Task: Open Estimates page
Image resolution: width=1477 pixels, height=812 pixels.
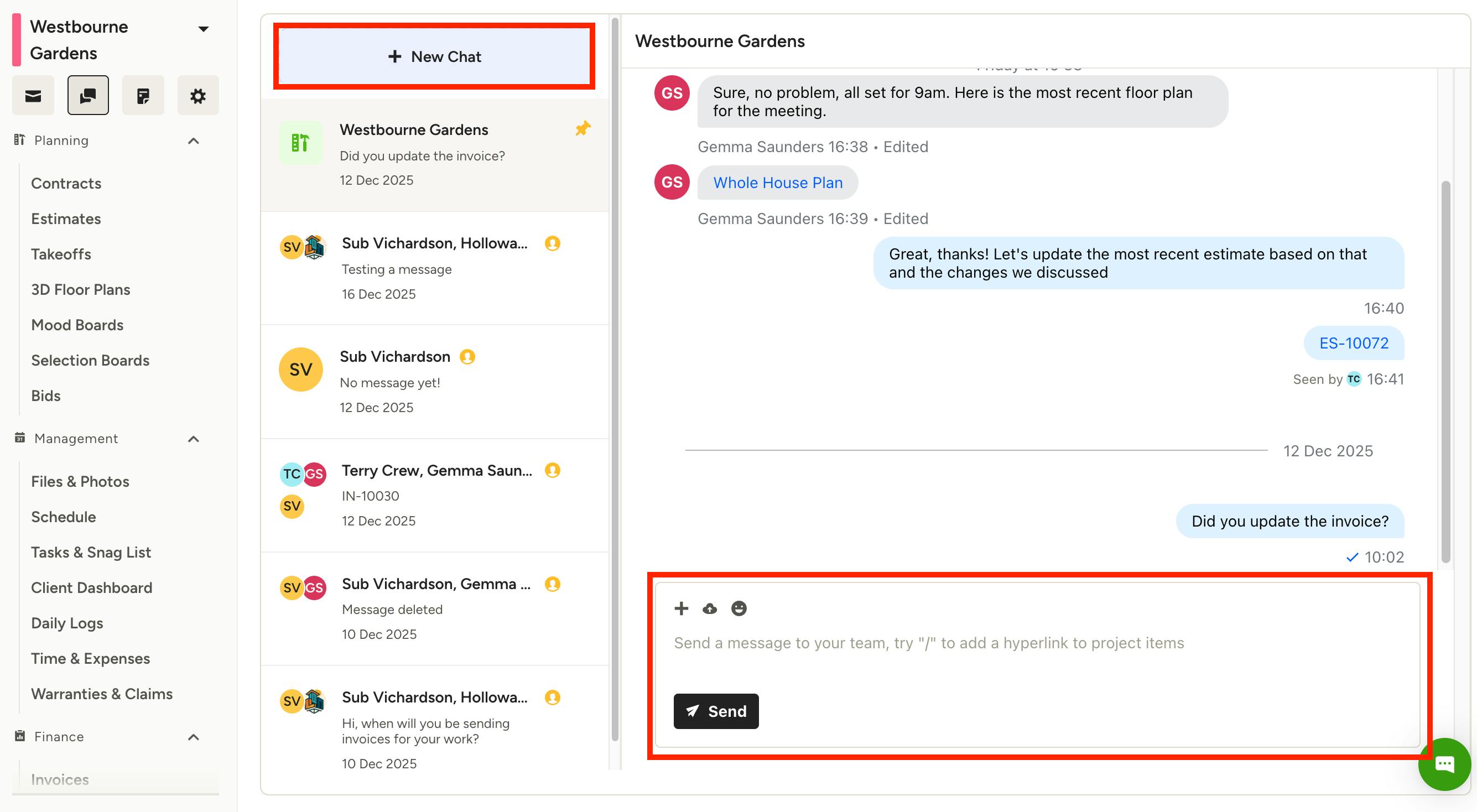Action: tap(66, 219)
